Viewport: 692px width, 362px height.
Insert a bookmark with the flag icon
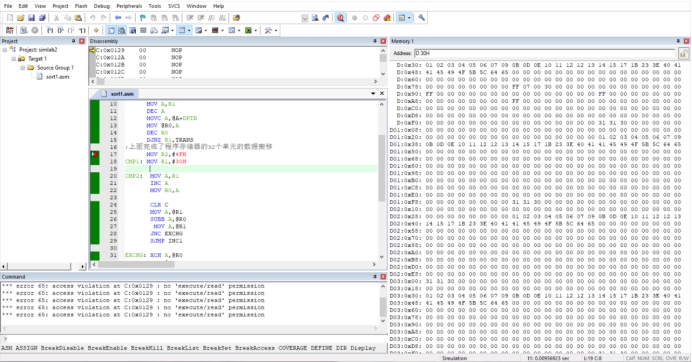143,18
